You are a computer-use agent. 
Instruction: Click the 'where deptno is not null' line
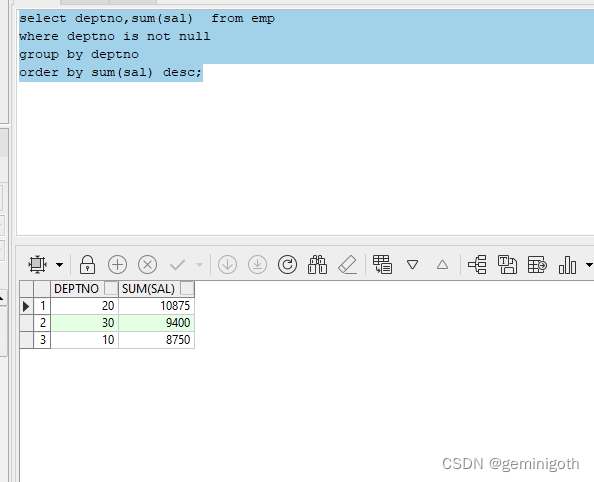click(115, 36)
